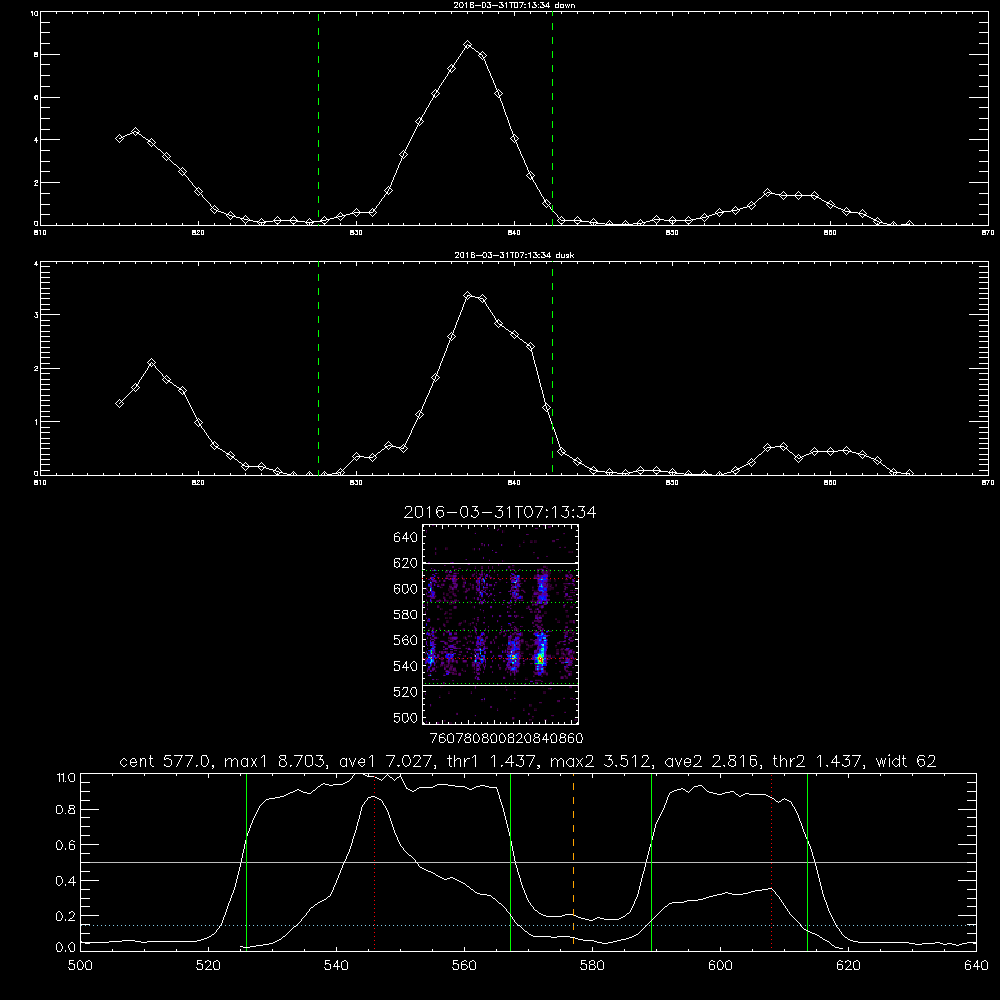Select the 'ave2 2.816' value
1000x1000 pixels.
(712, 761)
